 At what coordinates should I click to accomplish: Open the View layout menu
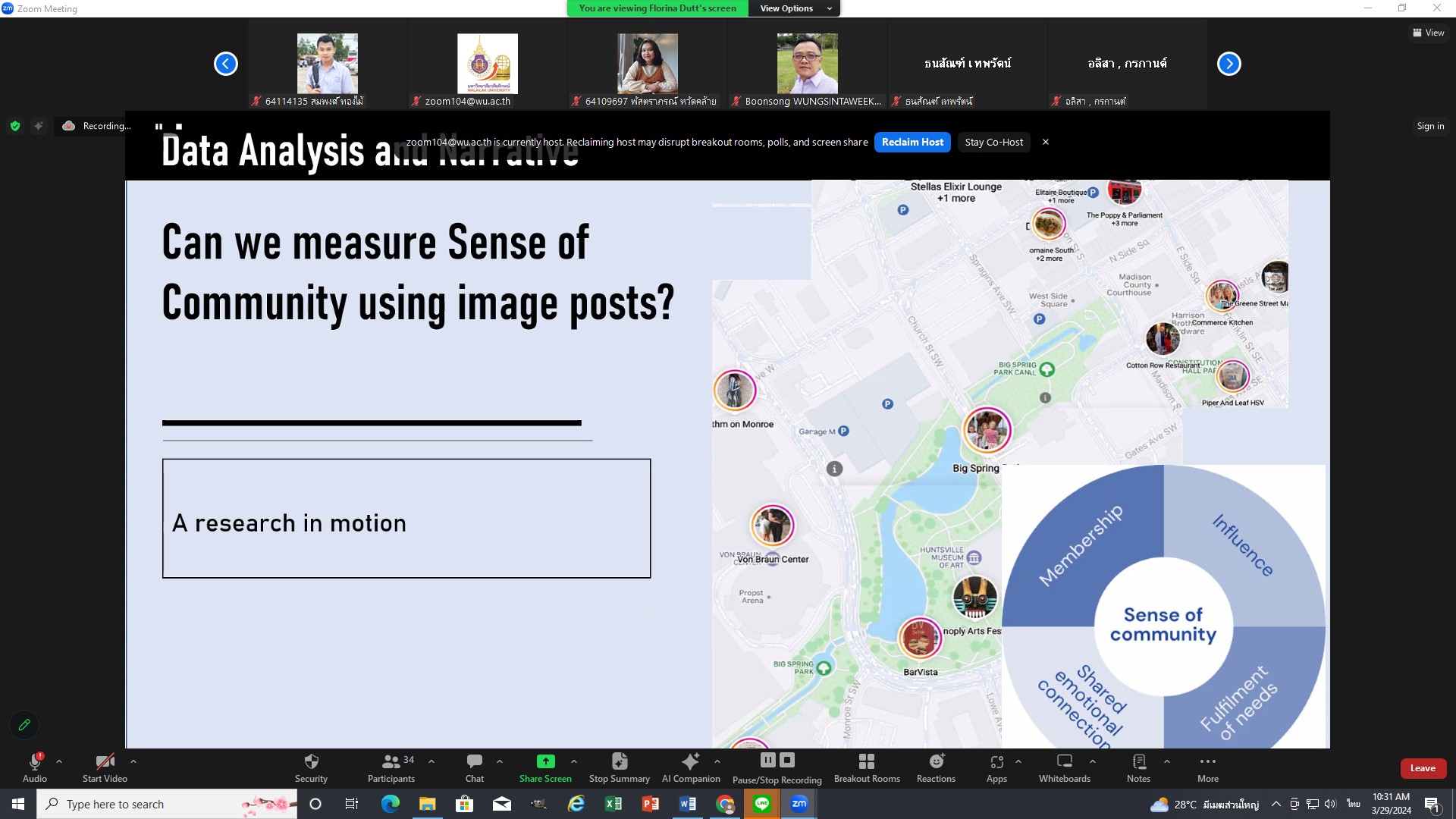(x=1428, y=33)
